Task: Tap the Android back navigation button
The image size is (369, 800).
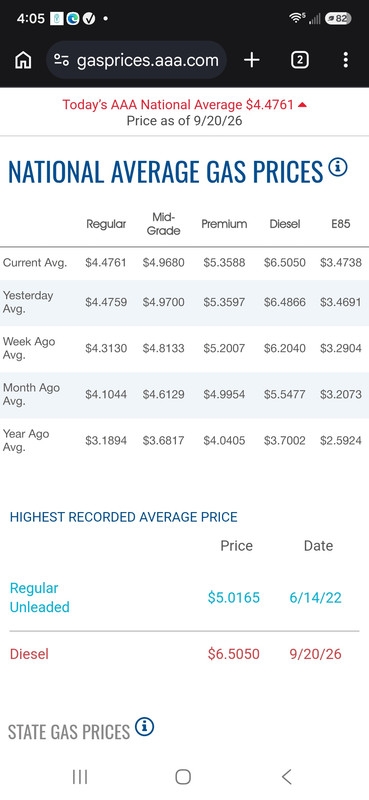Action: [x=286, y=777]
